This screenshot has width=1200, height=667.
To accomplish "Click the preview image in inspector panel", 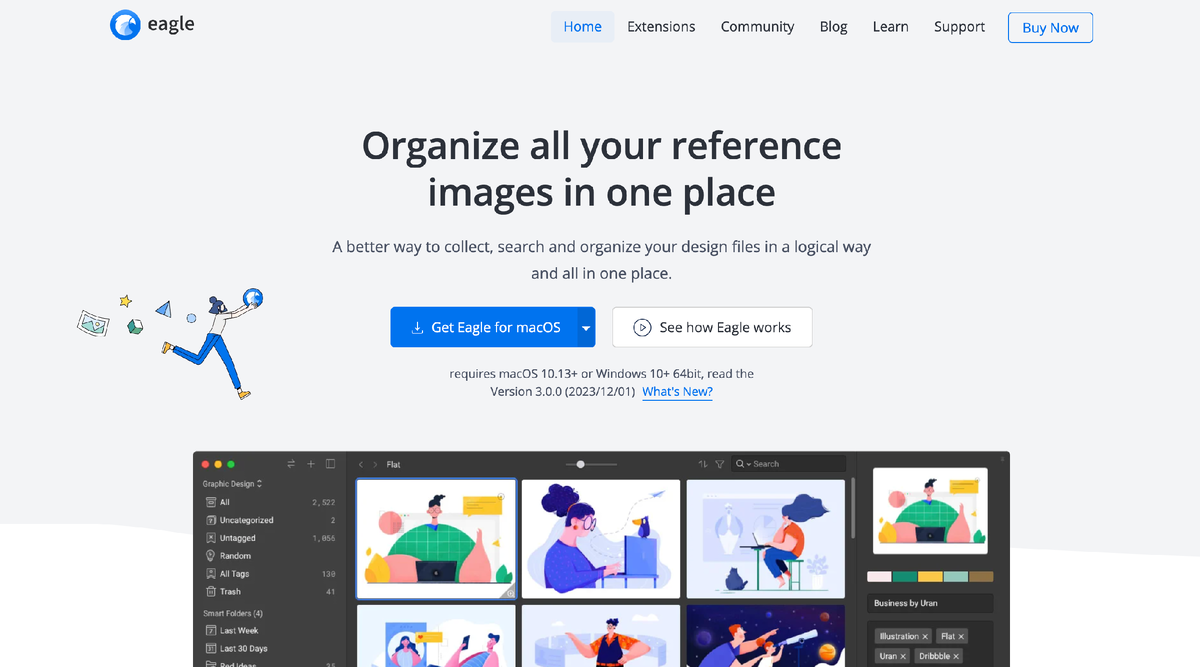I will [x=930, y=511].
